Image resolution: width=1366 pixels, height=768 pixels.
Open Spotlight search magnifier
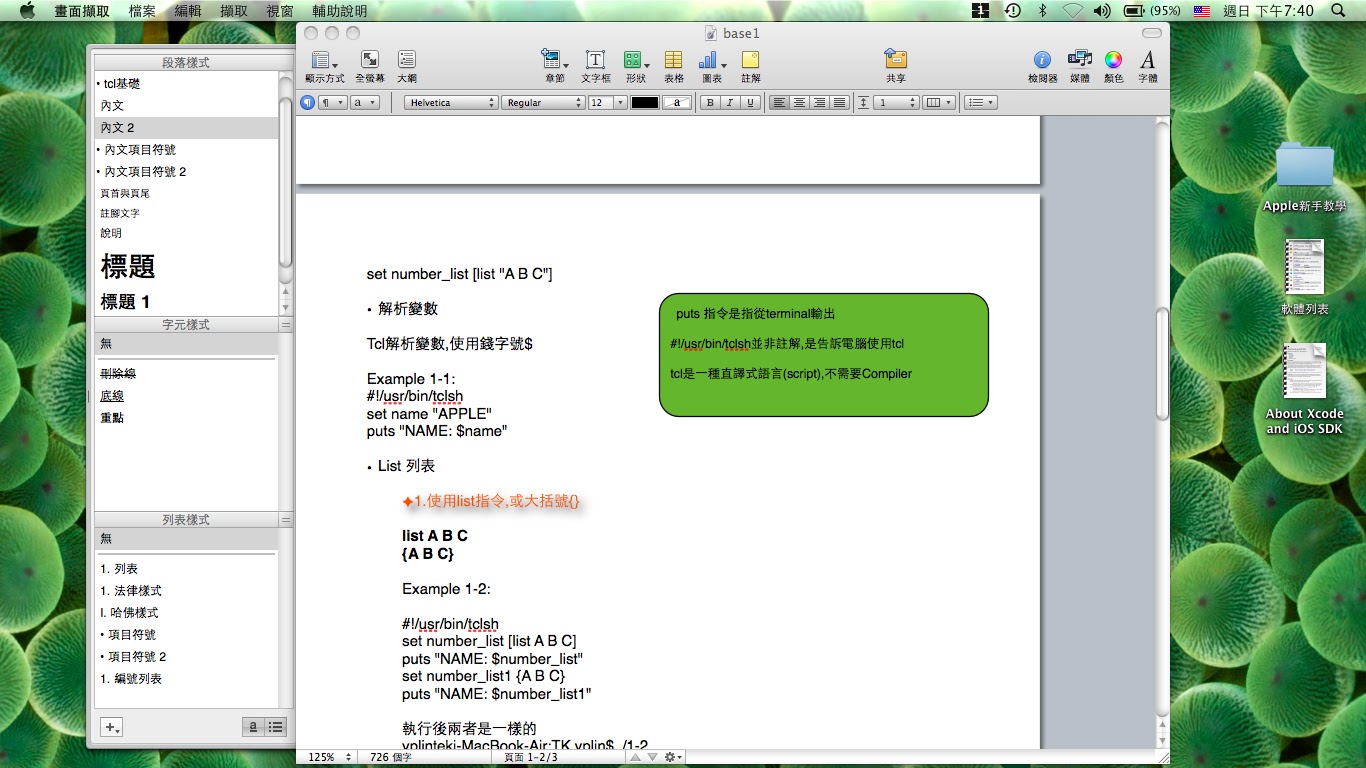pyautogui.click(x=1338, y=11)
